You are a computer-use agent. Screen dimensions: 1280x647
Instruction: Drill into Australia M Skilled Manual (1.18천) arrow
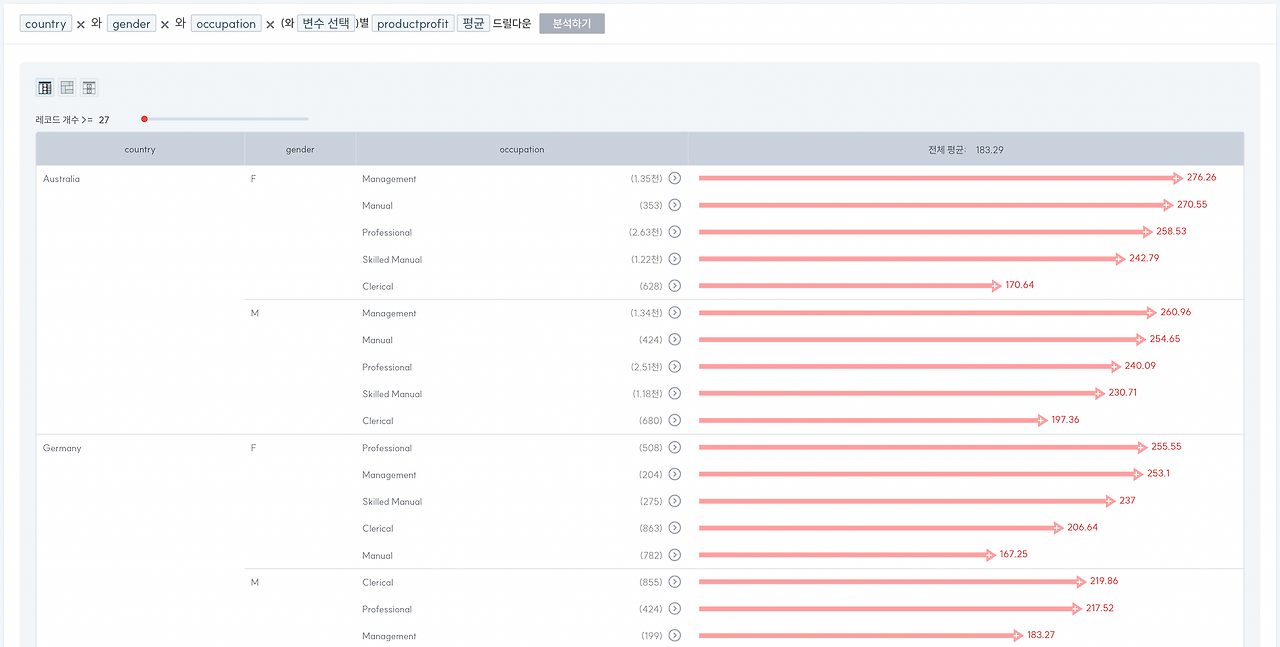(x=674, y=394)
